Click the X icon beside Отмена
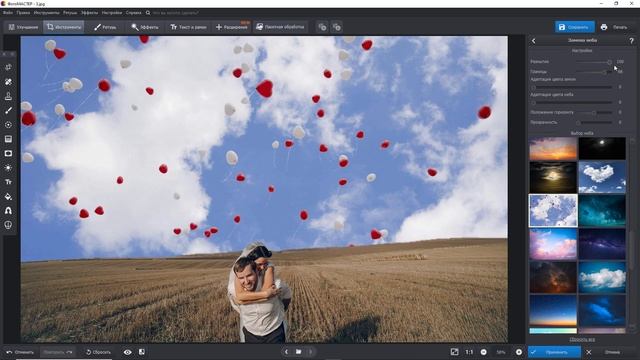The height and width of the screenshot is (360, 640). [589, 352]
